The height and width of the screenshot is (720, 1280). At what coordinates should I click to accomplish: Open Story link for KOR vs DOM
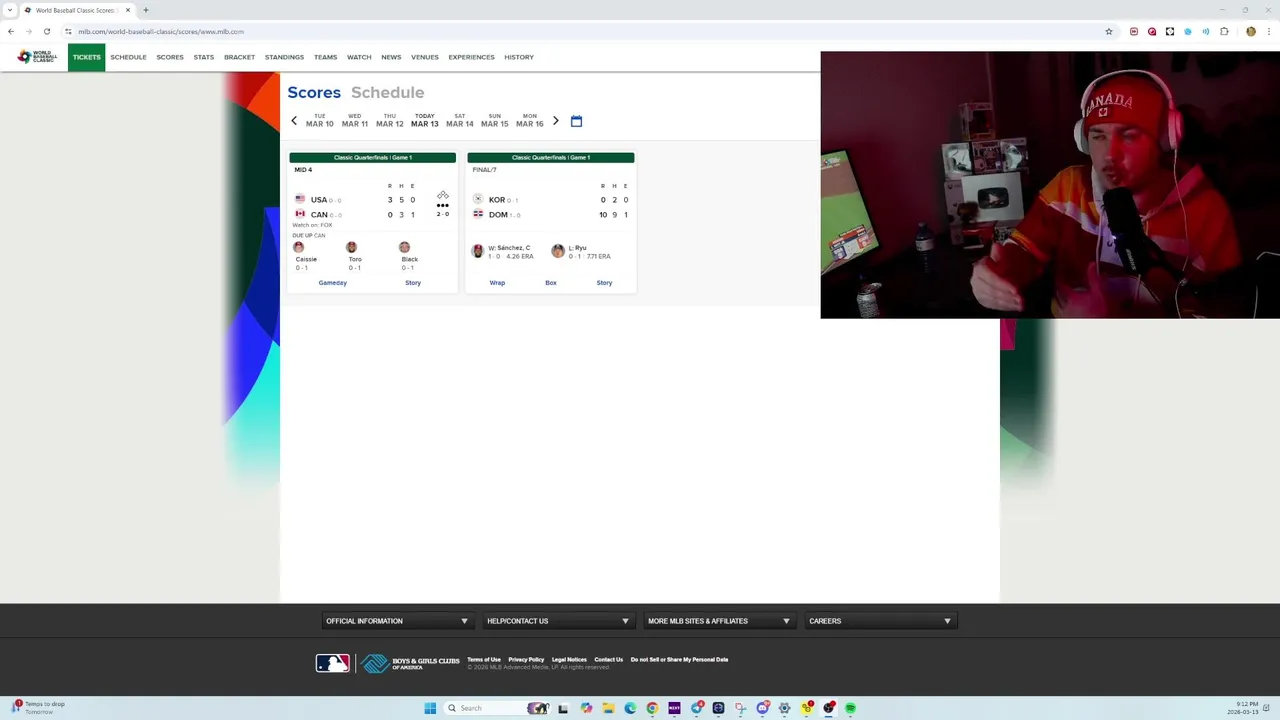tap(604, 283)
